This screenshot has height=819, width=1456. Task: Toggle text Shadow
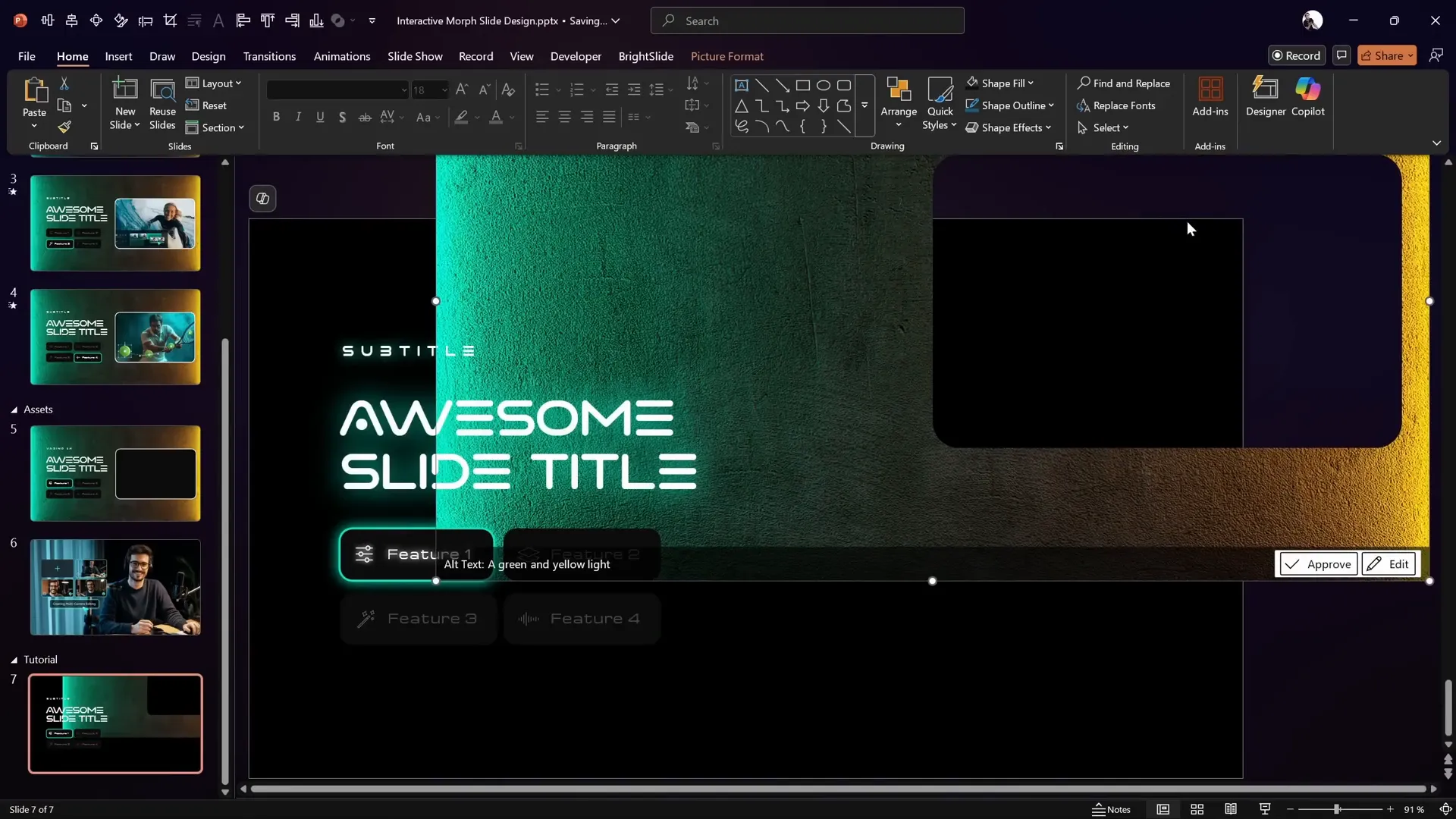pos(343,117)
